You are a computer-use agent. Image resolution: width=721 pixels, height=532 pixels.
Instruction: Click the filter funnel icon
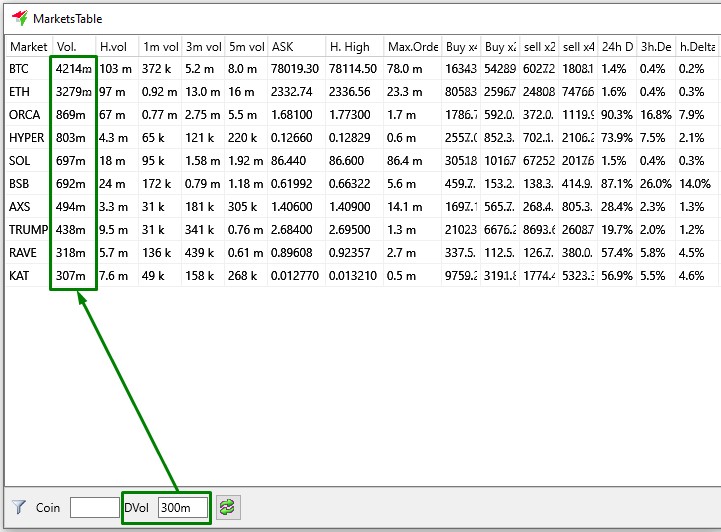click(x=18, y=508)
